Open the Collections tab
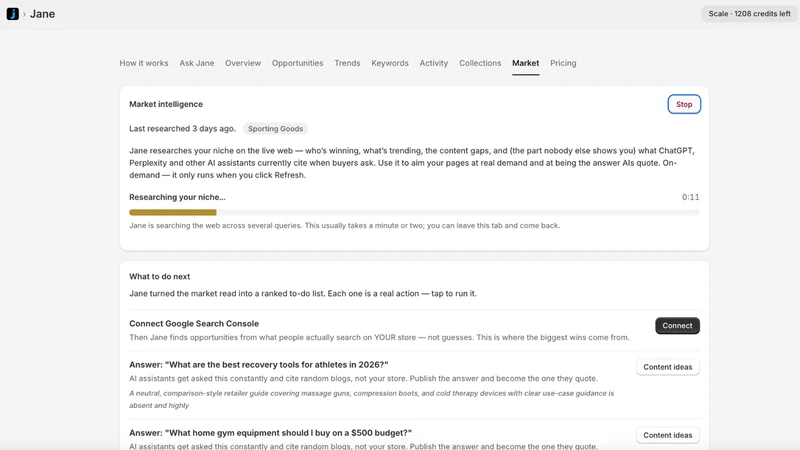This screenshot has height=450, width=800. pyautogui.click(x=480, y=63)
